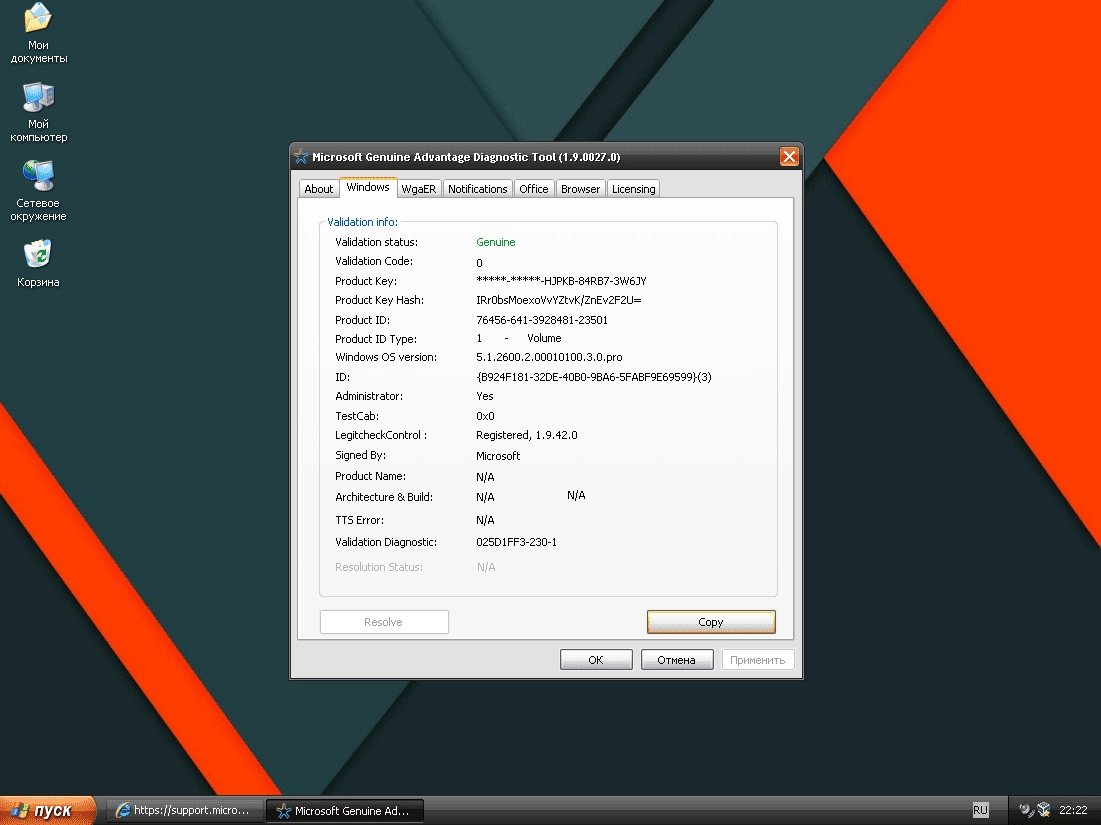Switch to the About tab
The image size is (1101, 825).
tap(318, 189)
